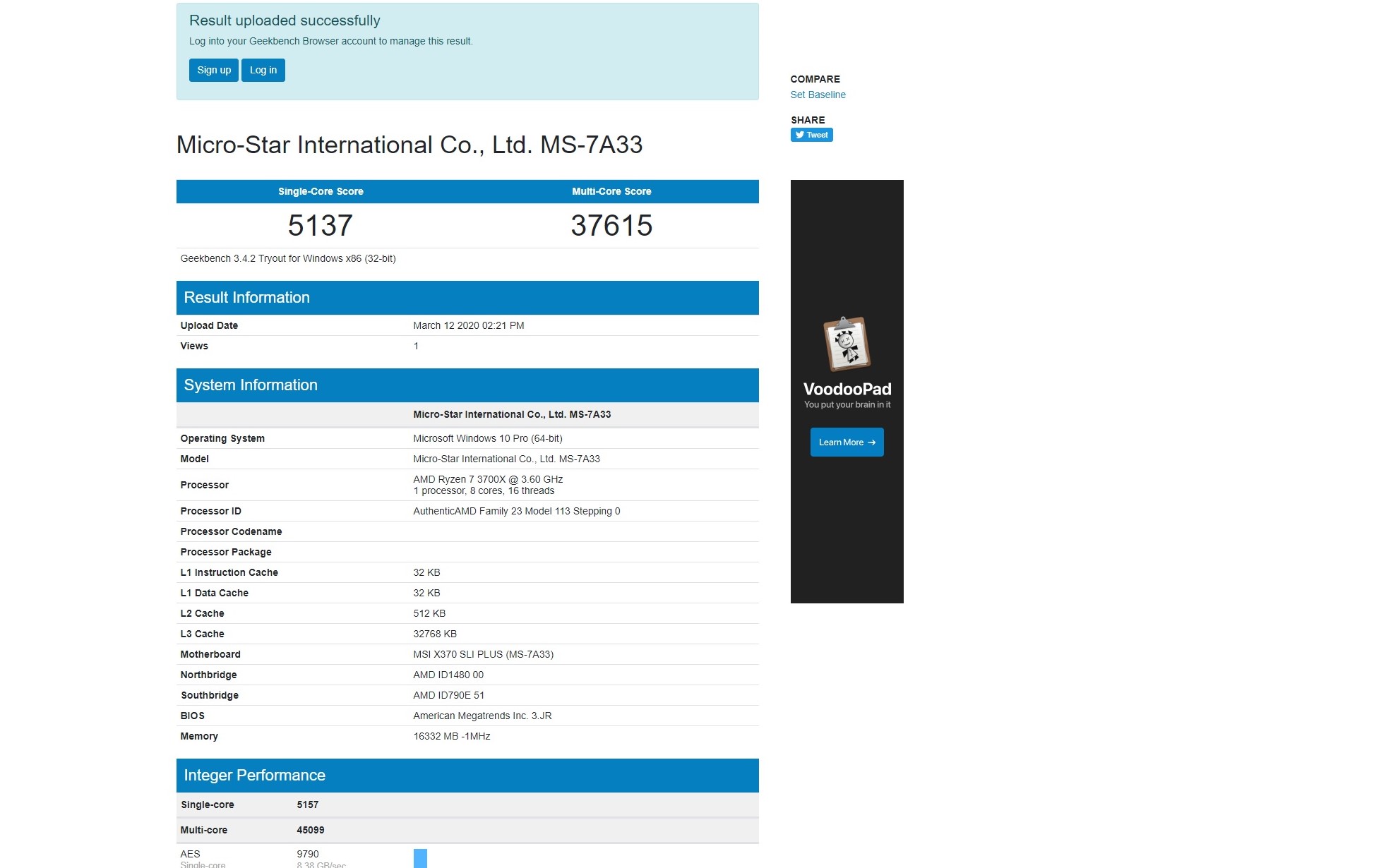Image resolution: width=1393 pixels, height=868 pixels.
Task: Click AMD Ryzen 7 3700X processor value
Action: [488, 485]
